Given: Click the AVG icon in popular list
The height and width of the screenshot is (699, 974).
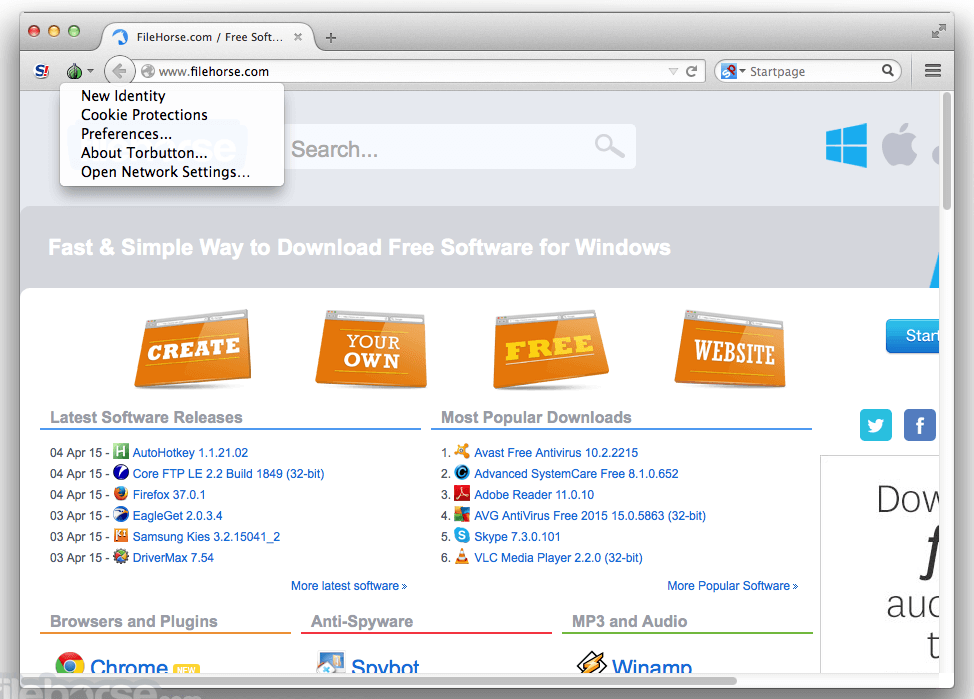Looking at the screenshot, I should click(462, 514).
